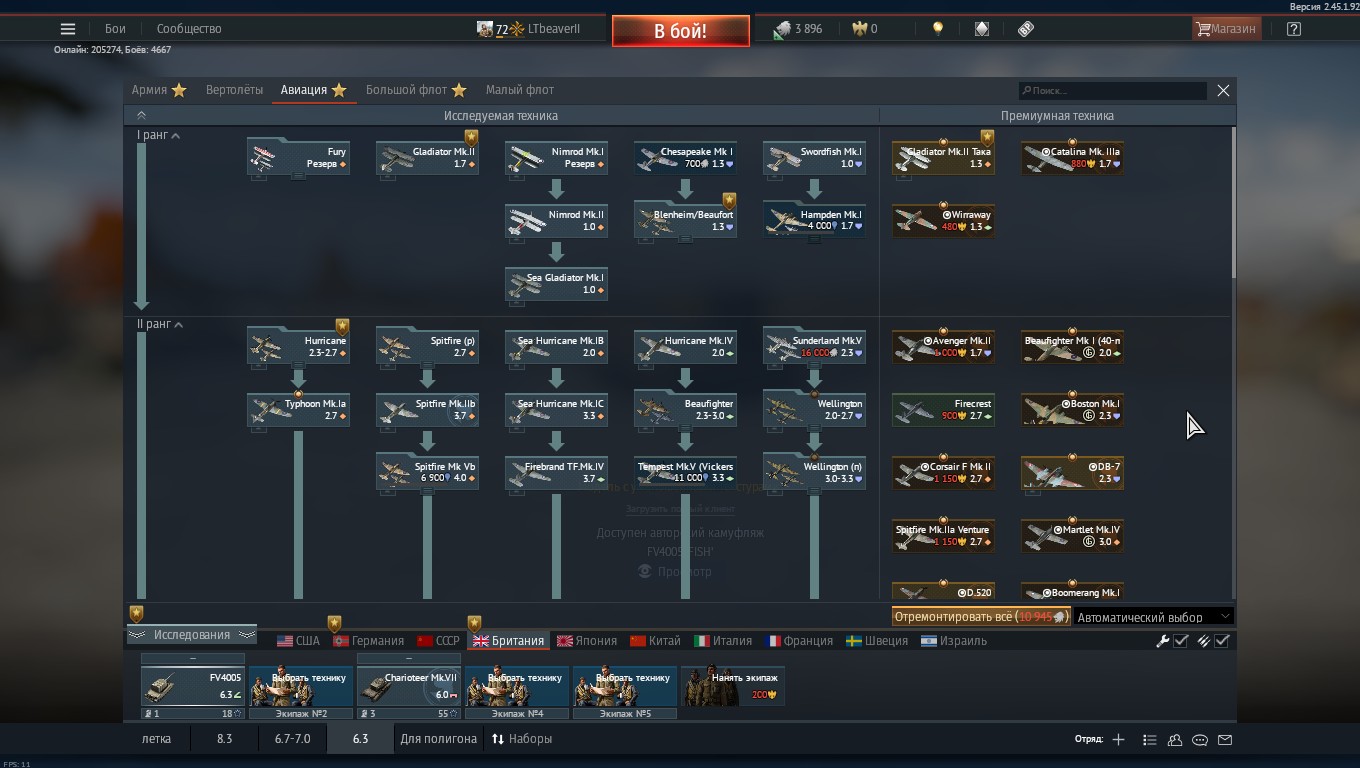Collapse the rank I section

(176, 135)
